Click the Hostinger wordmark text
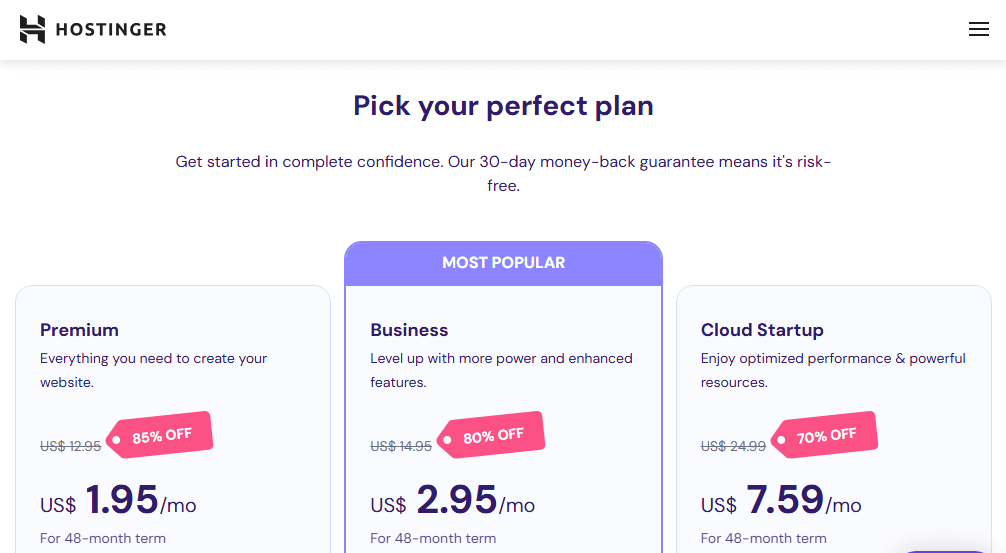This screenshot has width=1006, height=553. tap(111, 30)
